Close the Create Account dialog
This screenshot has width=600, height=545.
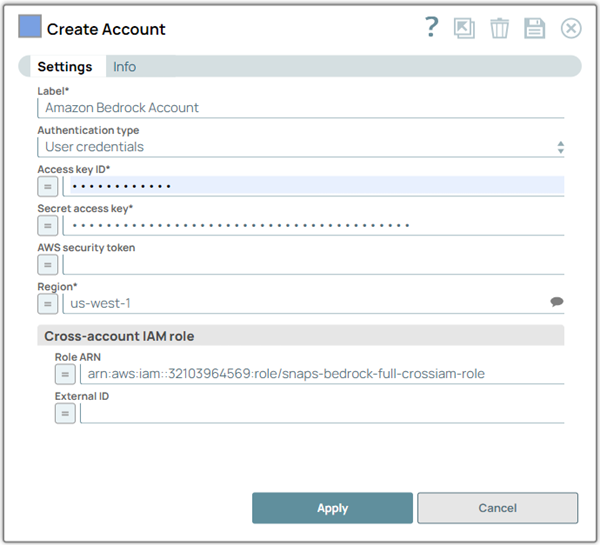click(571, 28)
